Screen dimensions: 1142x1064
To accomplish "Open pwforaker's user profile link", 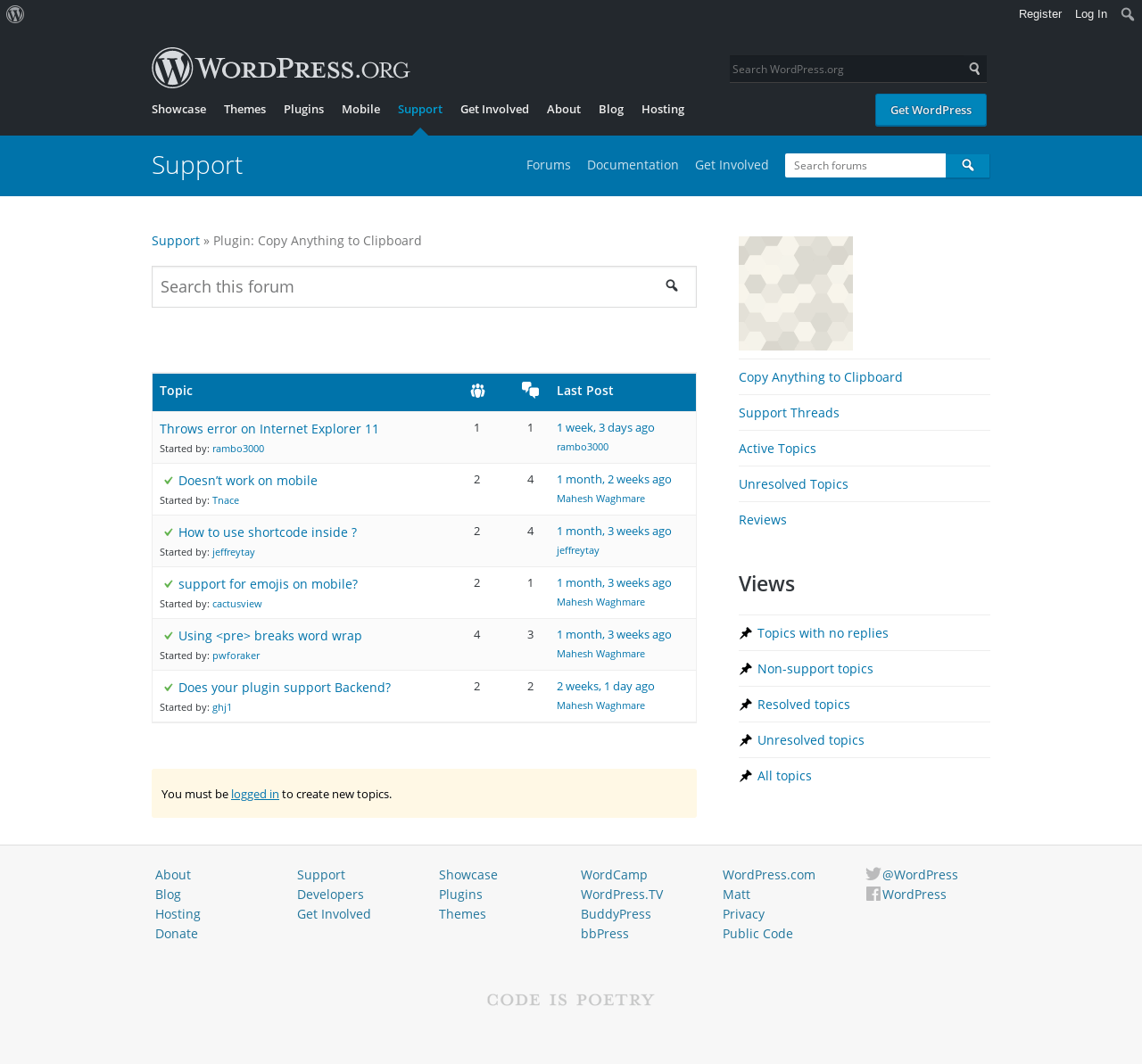I will click(236, 656).
